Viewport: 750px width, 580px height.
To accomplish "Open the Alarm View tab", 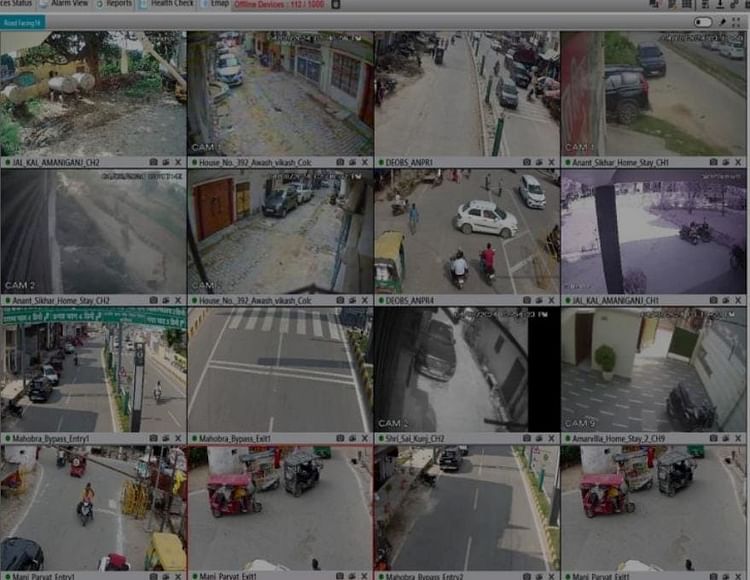I will tap(69, 4).
